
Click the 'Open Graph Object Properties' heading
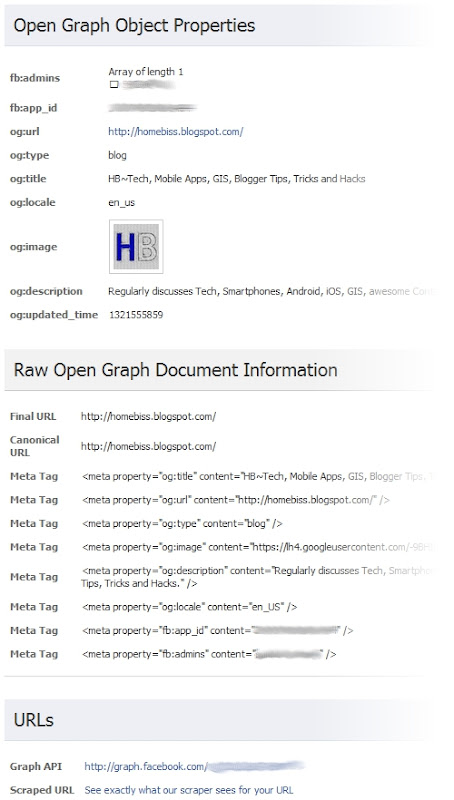click(134, 25)
